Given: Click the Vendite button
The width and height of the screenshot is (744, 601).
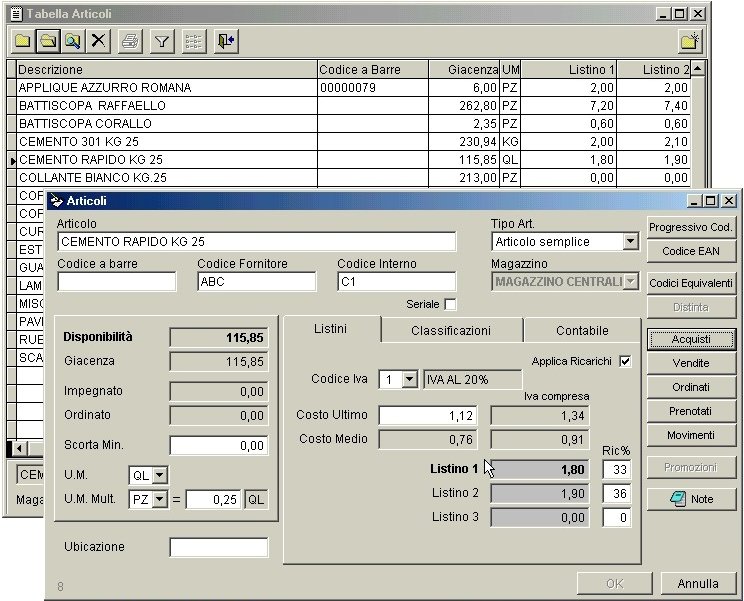Looking at the screenshot, I should click(691, 363).
